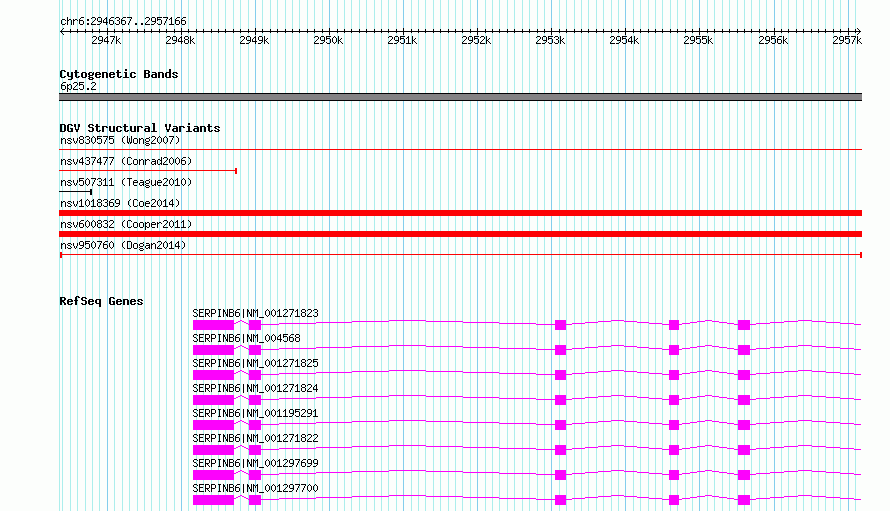Open variant nsv830575 (Wong2007) label
This screenshot has width=890, height=511.
[x=120, y=140]
